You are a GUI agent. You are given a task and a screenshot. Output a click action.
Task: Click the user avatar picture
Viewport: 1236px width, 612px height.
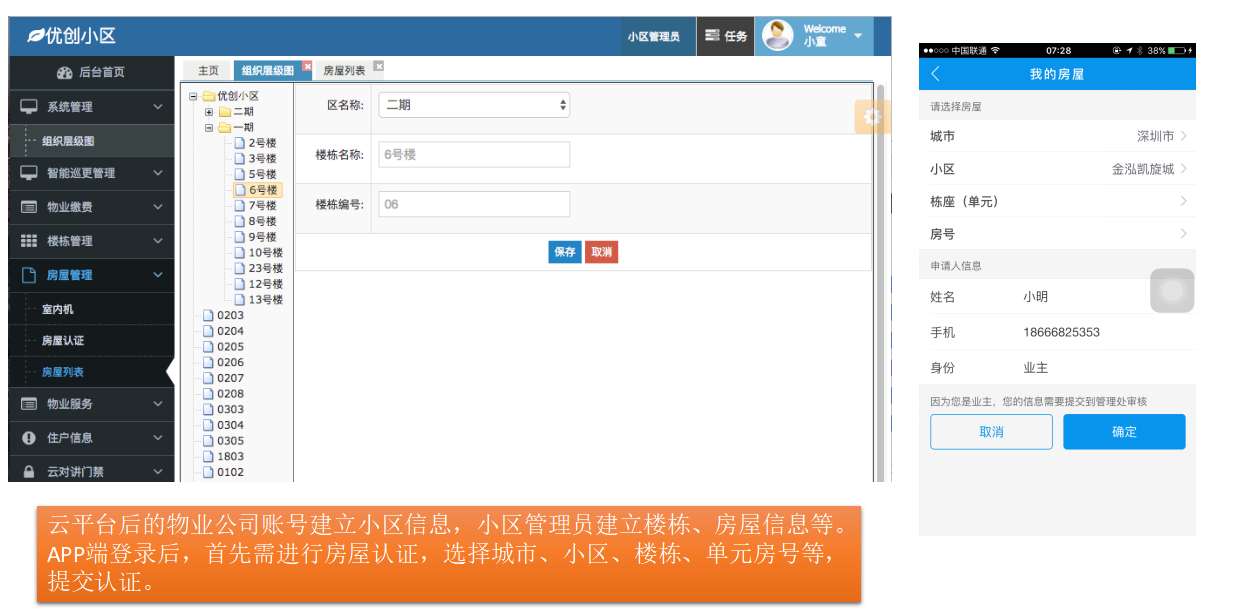777,36
